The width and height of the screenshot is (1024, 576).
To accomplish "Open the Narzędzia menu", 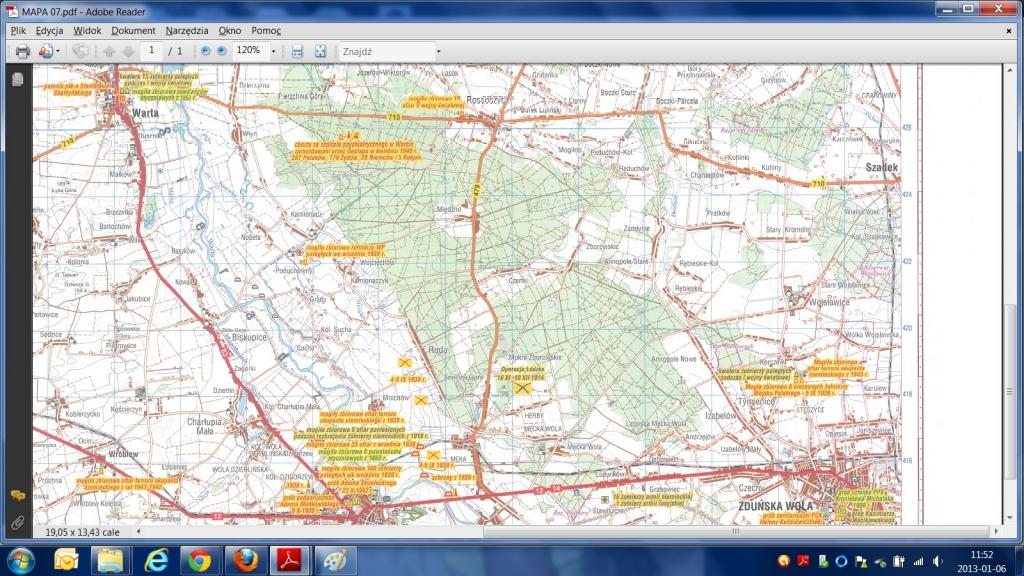I will pos(187,31).
